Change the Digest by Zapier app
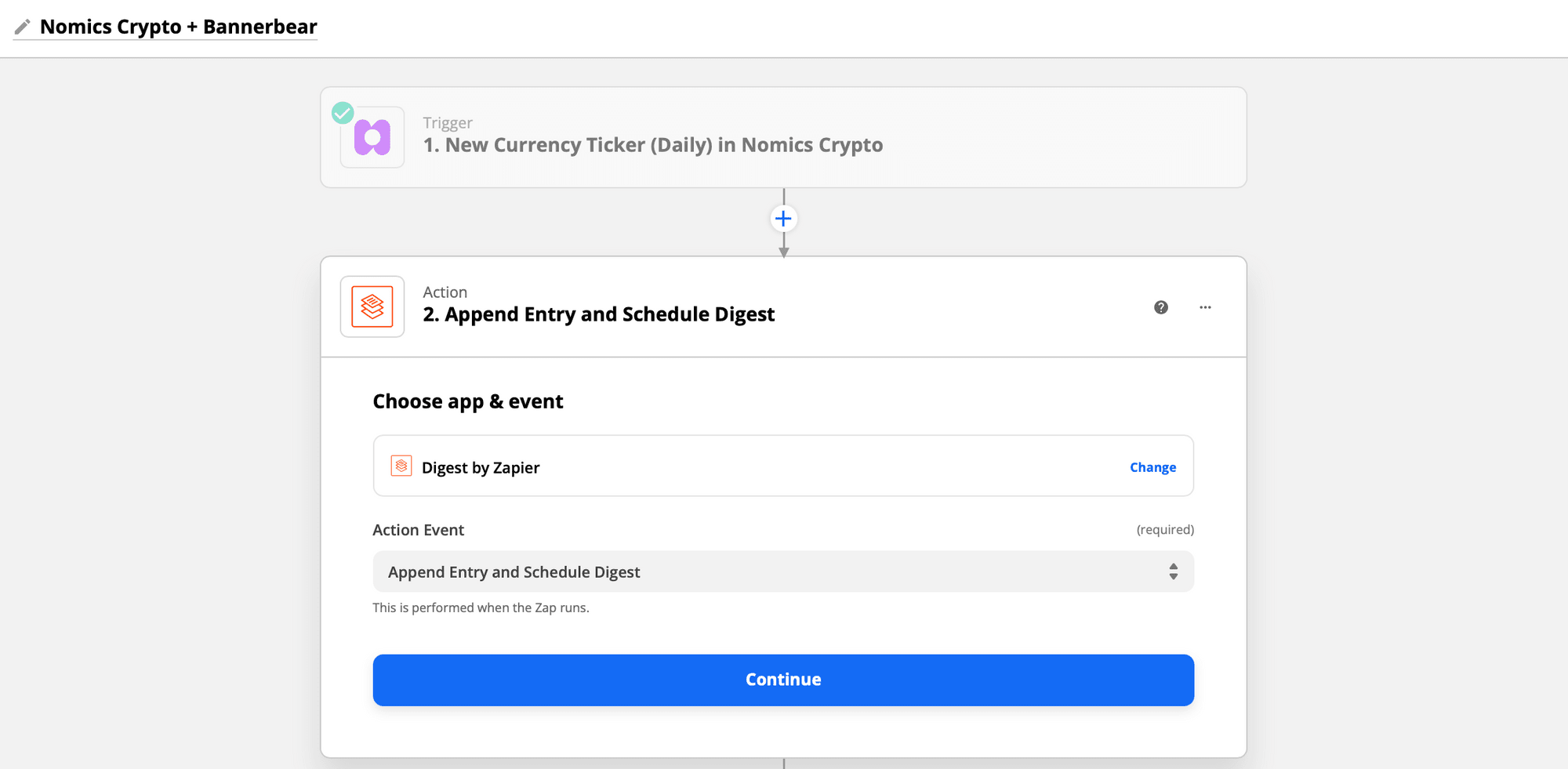This screenshot has width=1568, height=769. 1152,467
